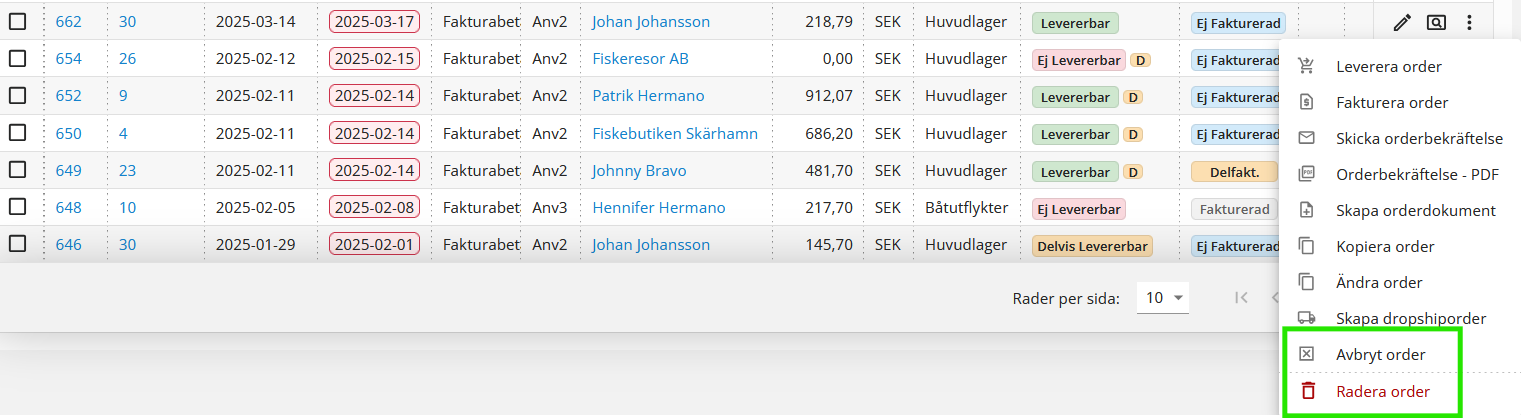Screen dimensions: 1521x418
Task: Click the Delvis Levererbar status badge
Action: coord(1092,246)
